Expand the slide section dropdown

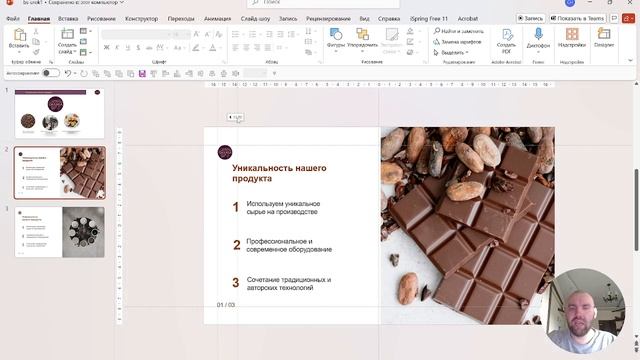(x=85, y=52)
